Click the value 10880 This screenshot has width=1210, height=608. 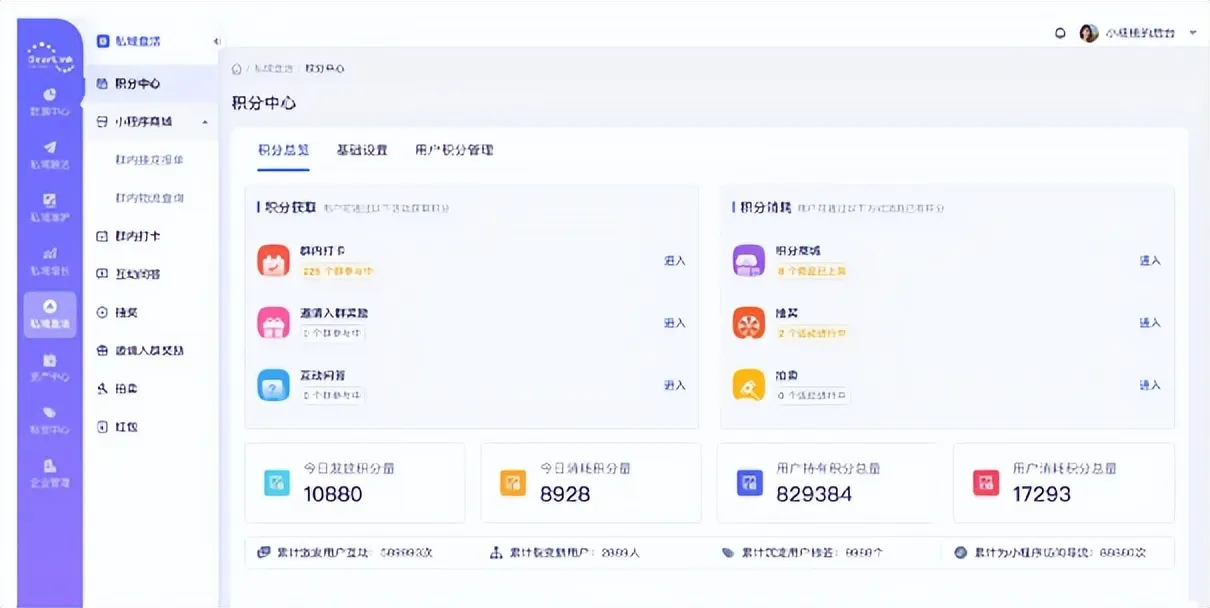[333, 494]
